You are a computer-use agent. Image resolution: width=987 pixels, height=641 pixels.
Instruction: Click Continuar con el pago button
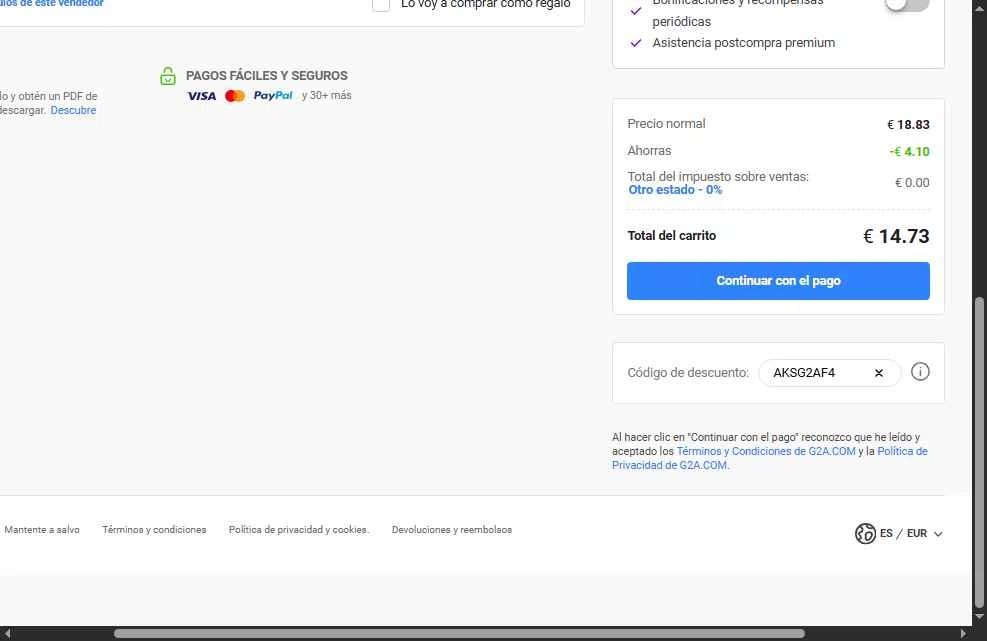coord(778,281)
